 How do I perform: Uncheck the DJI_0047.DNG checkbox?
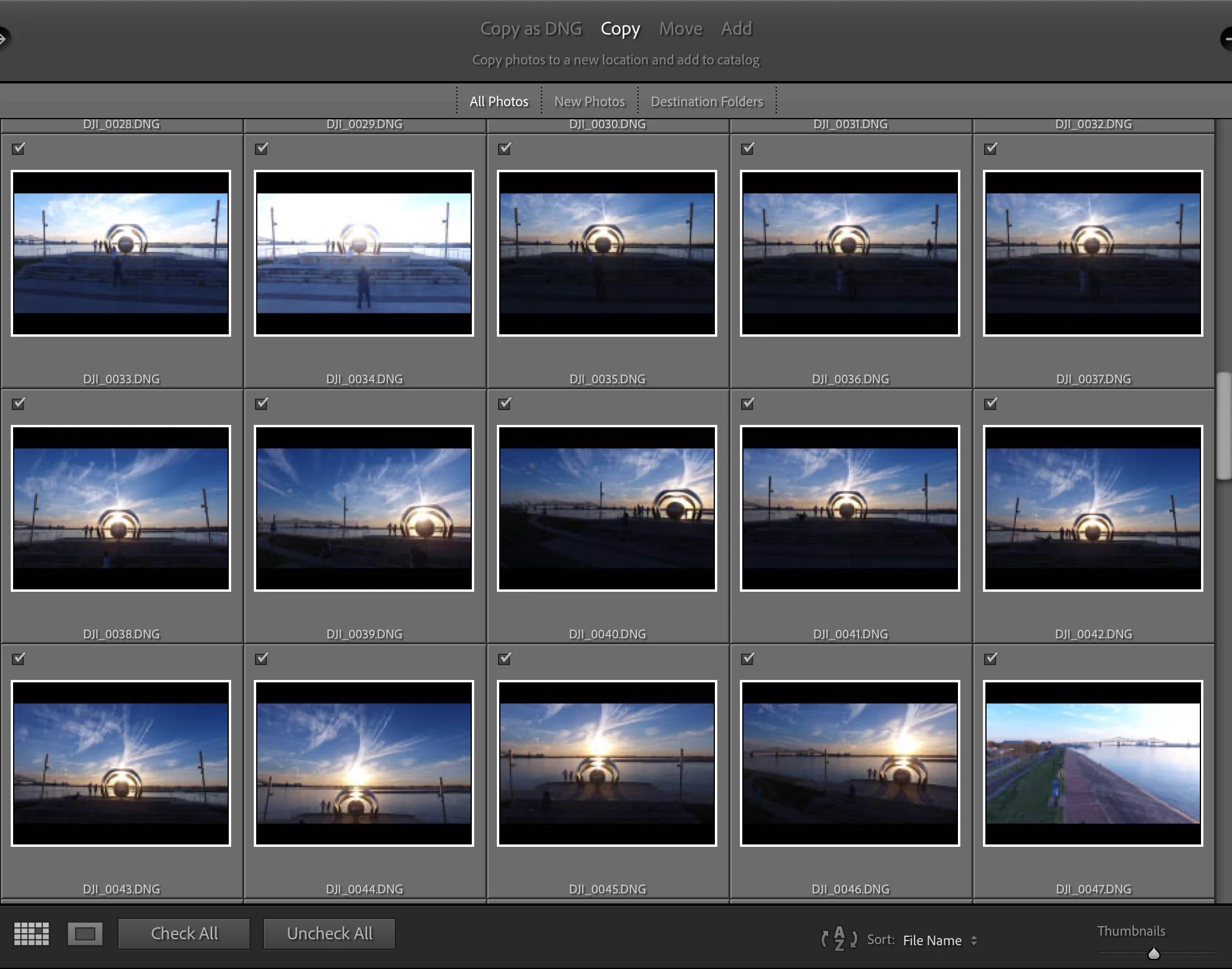click(x=991, y=659)
